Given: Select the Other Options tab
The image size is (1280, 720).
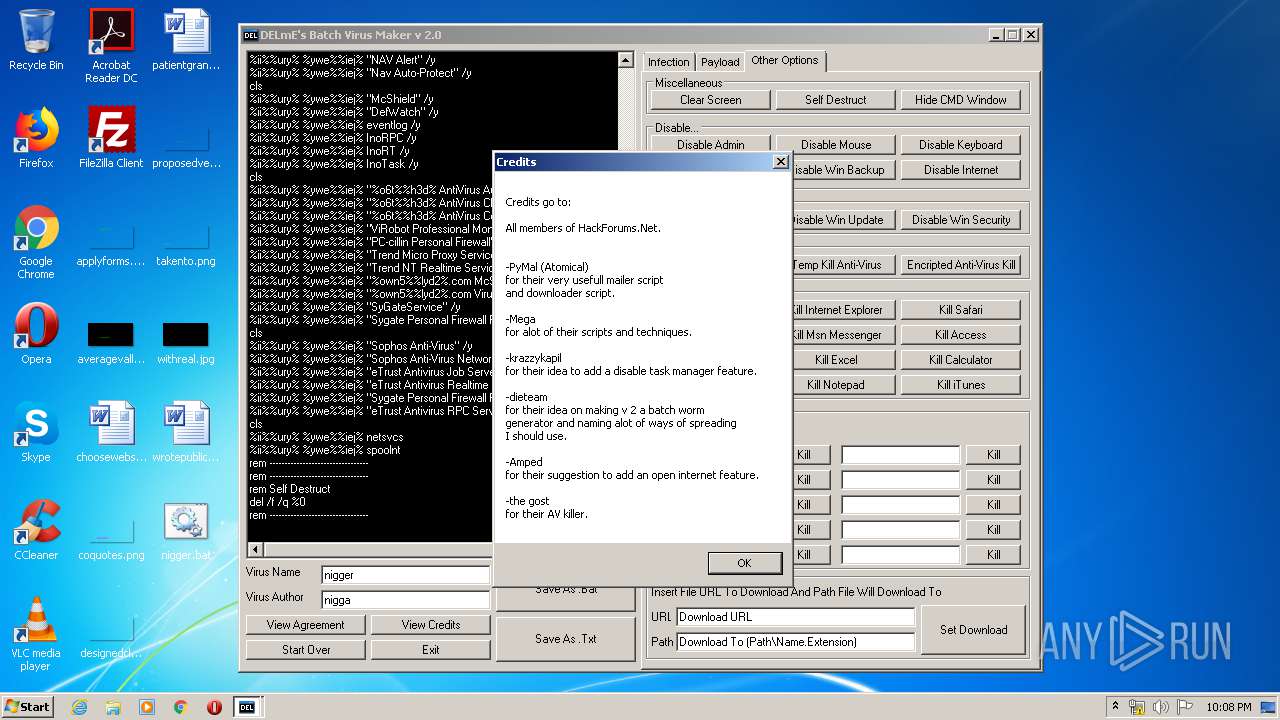Looking at the screenshot, I should click(x=784, y=60).
